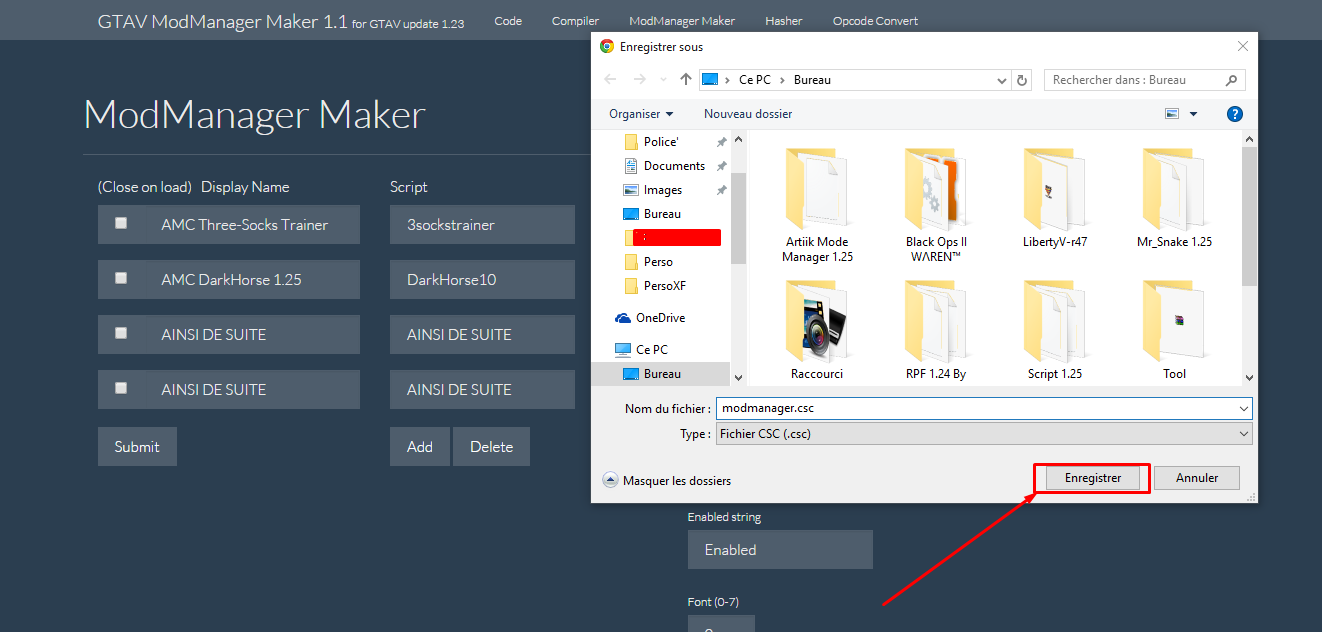Click the Ce PC breadcrumb in address bar
Viewport: 1322px width, 632px height.
(753, 80)
